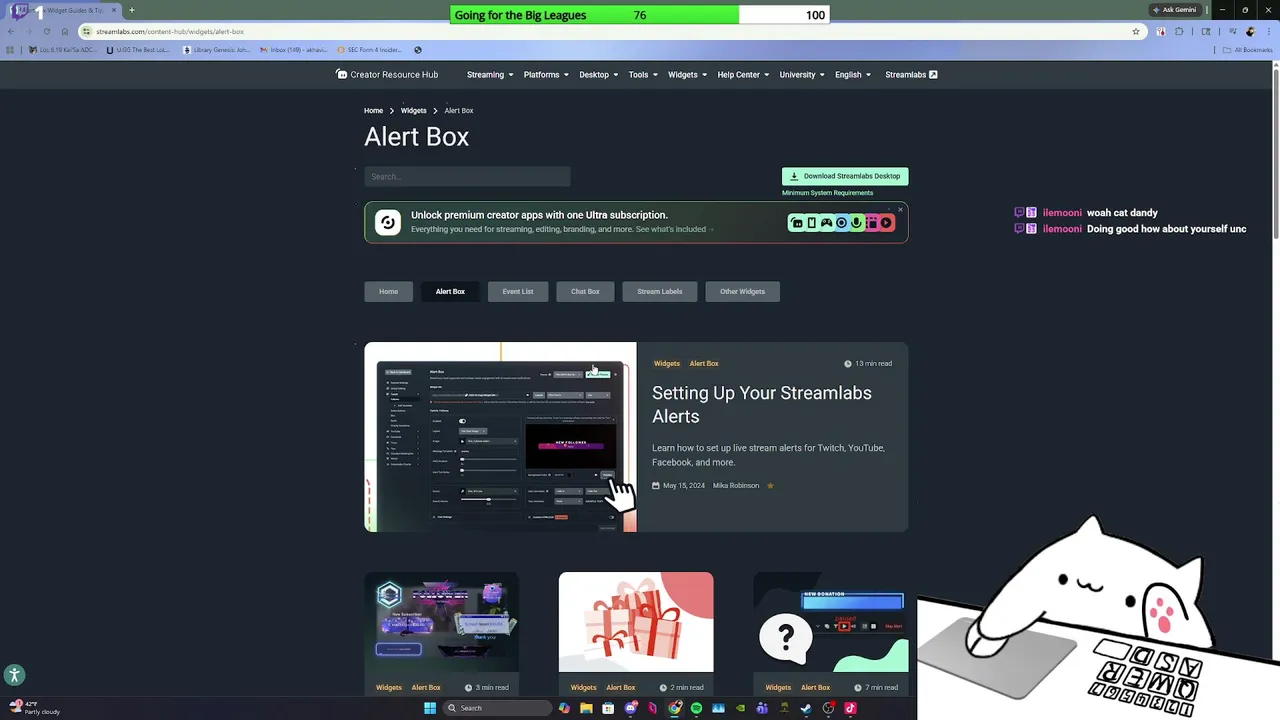Viewport: 1280px width, 720px height.
Task: Open the gift boxes article thumbnail
Action: point(636,622)
